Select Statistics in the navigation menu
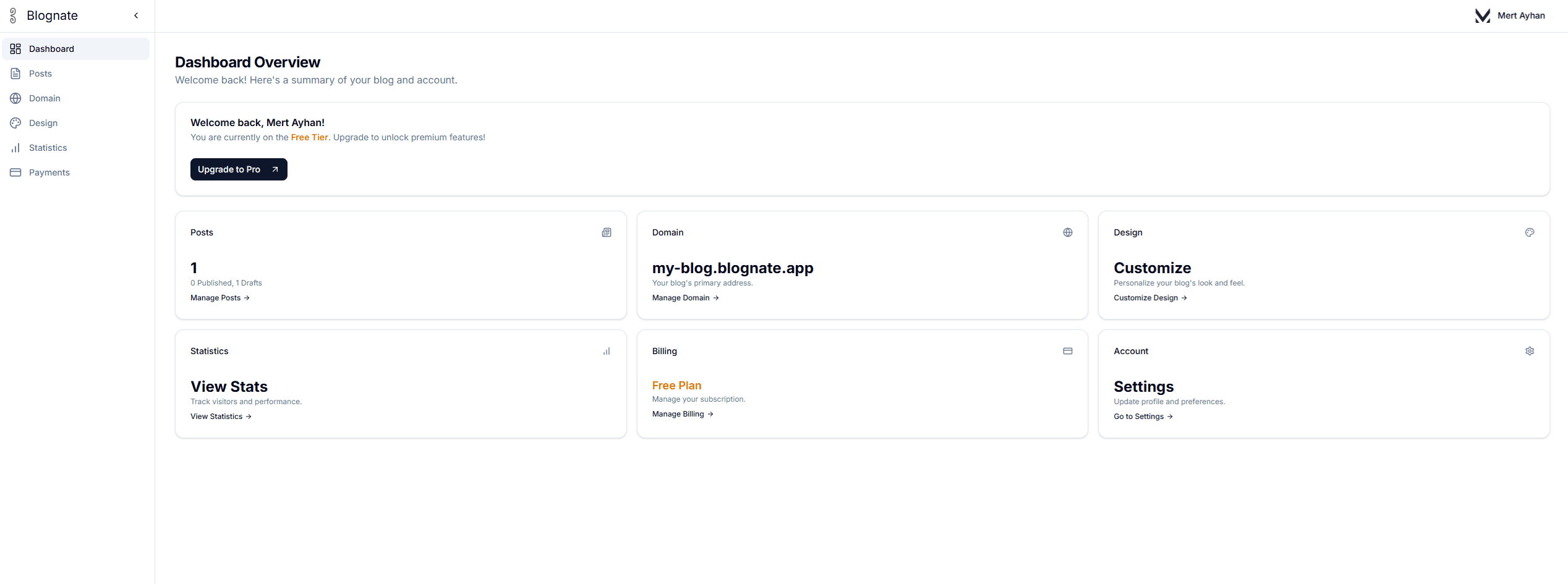 48,147
